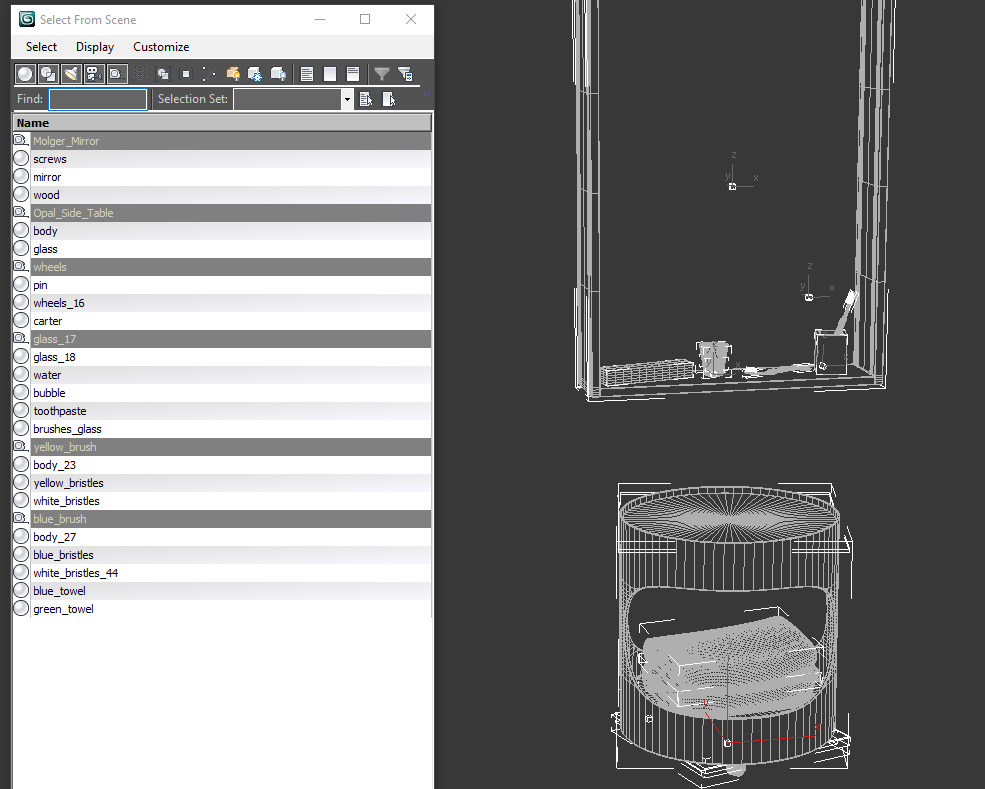Click the Select All list icon
985x789 pixels.
pyautogui.click(x=307, y=74)
